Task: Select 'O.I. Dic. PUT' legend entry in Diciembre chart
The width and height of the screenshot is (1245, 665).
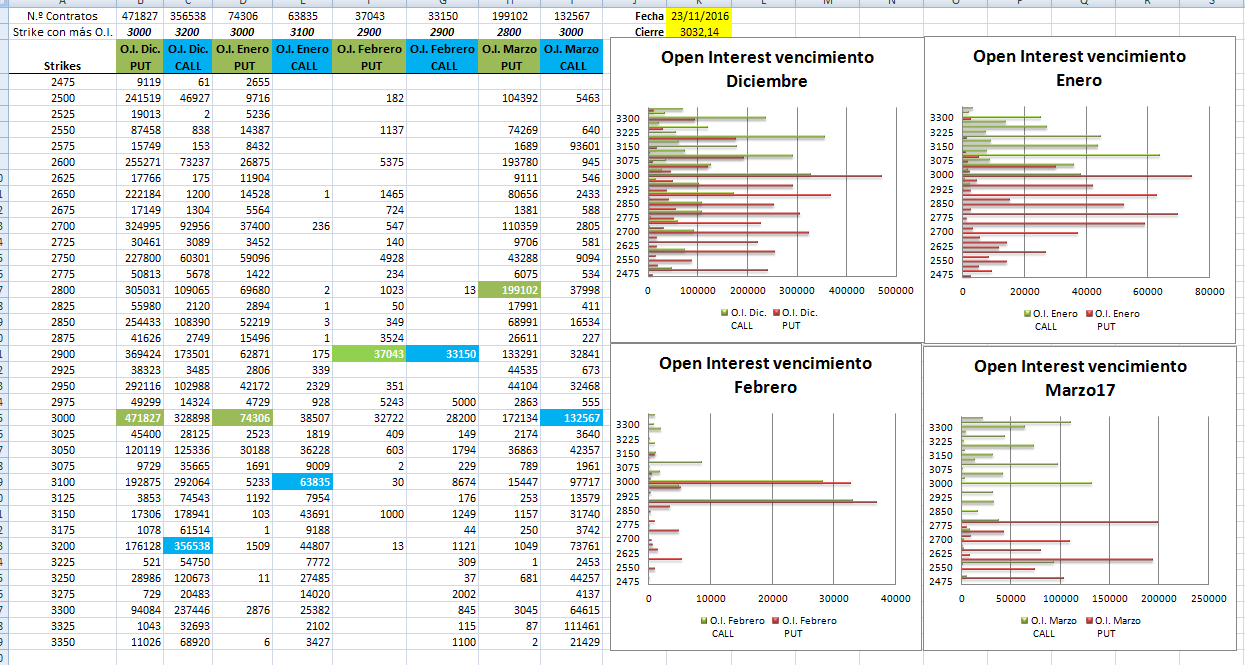Action: pos(795,319)
